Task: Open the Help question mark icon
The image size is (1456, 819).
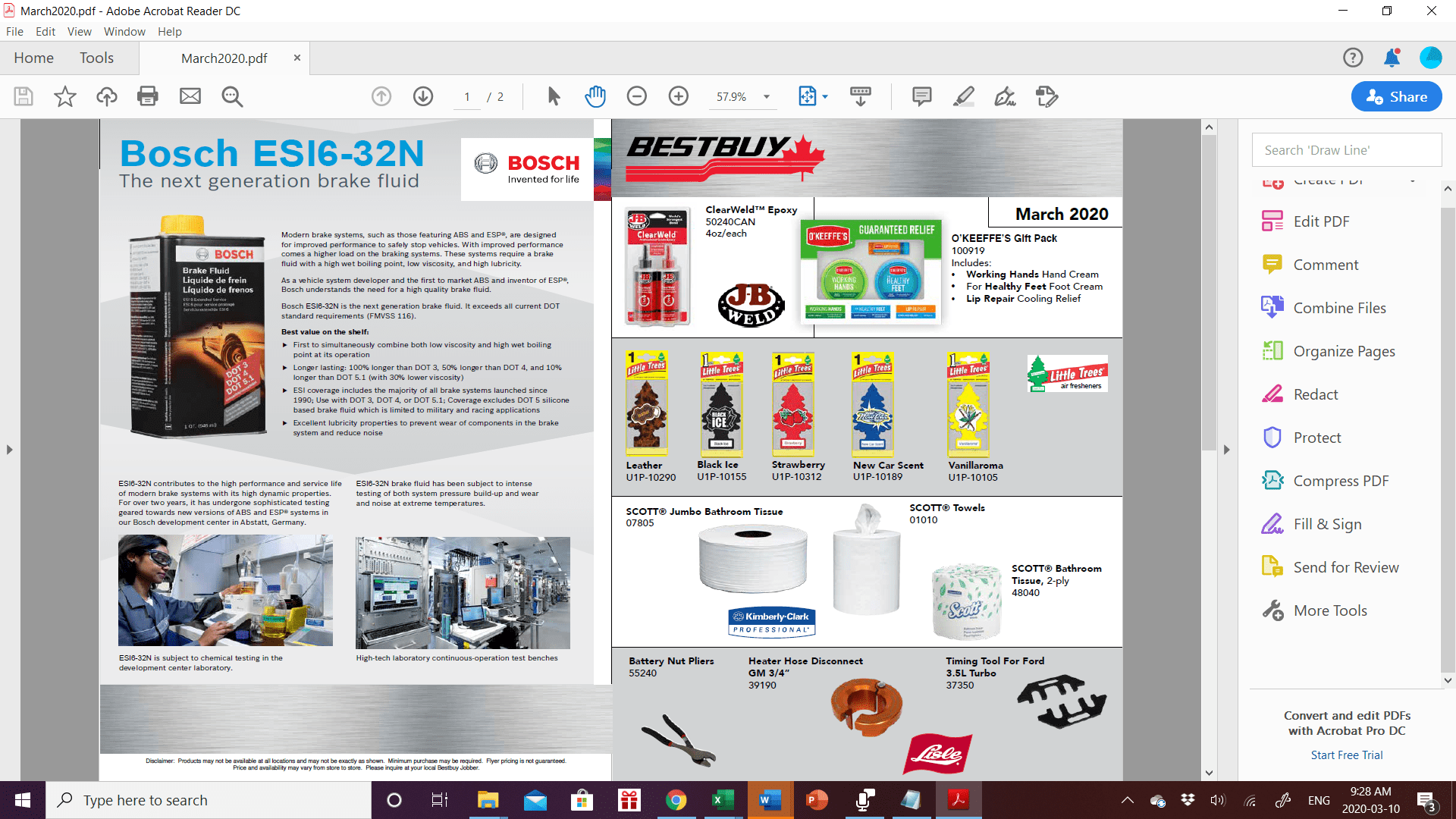Action: point(1353,58)
